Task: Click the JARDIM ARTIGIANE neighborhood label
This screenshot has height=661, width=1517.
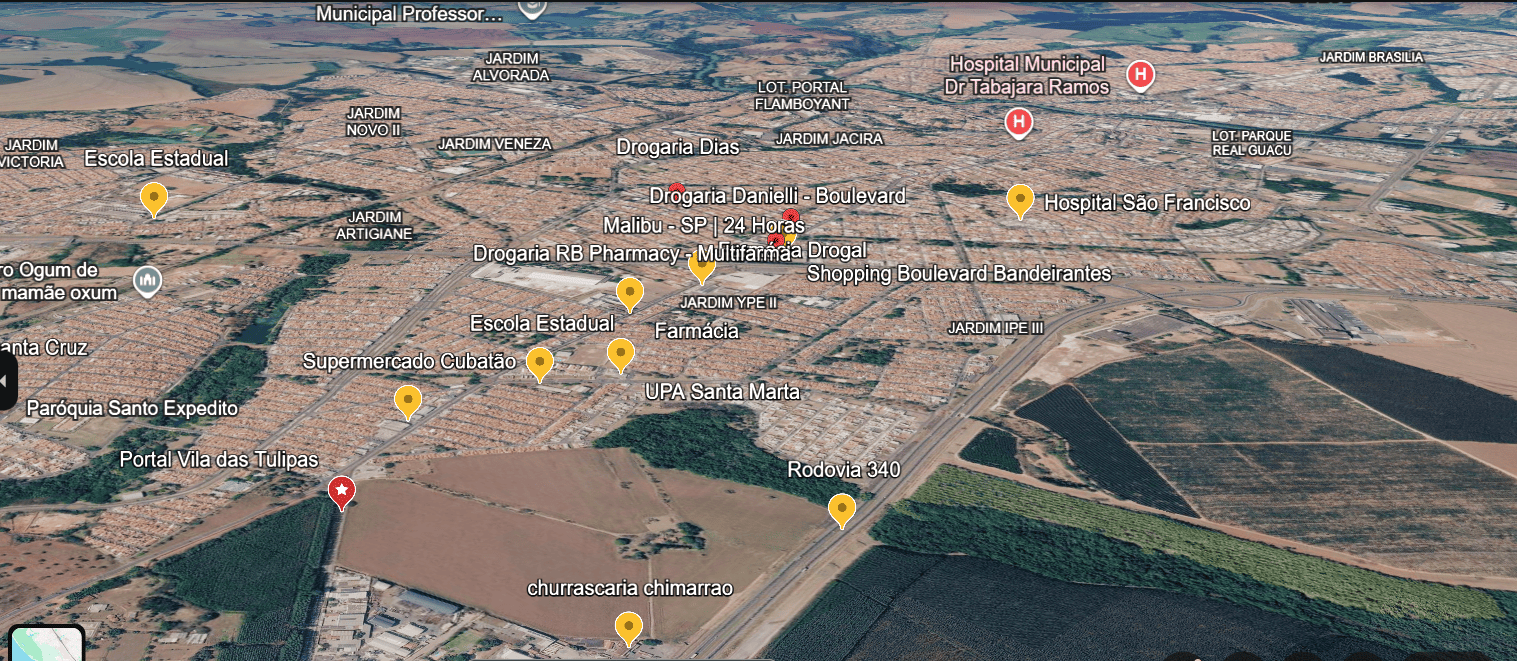Action: click(x=375, y=225)
